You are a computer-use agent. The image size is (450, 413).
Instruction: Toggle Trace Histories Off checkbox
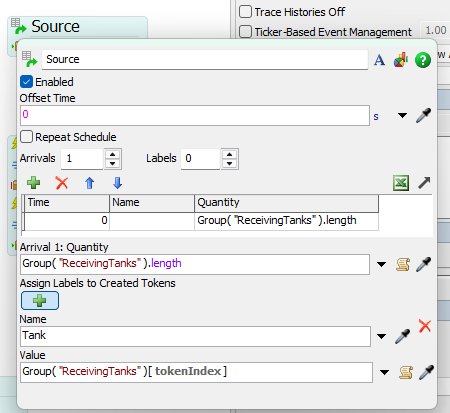point(245,12)
